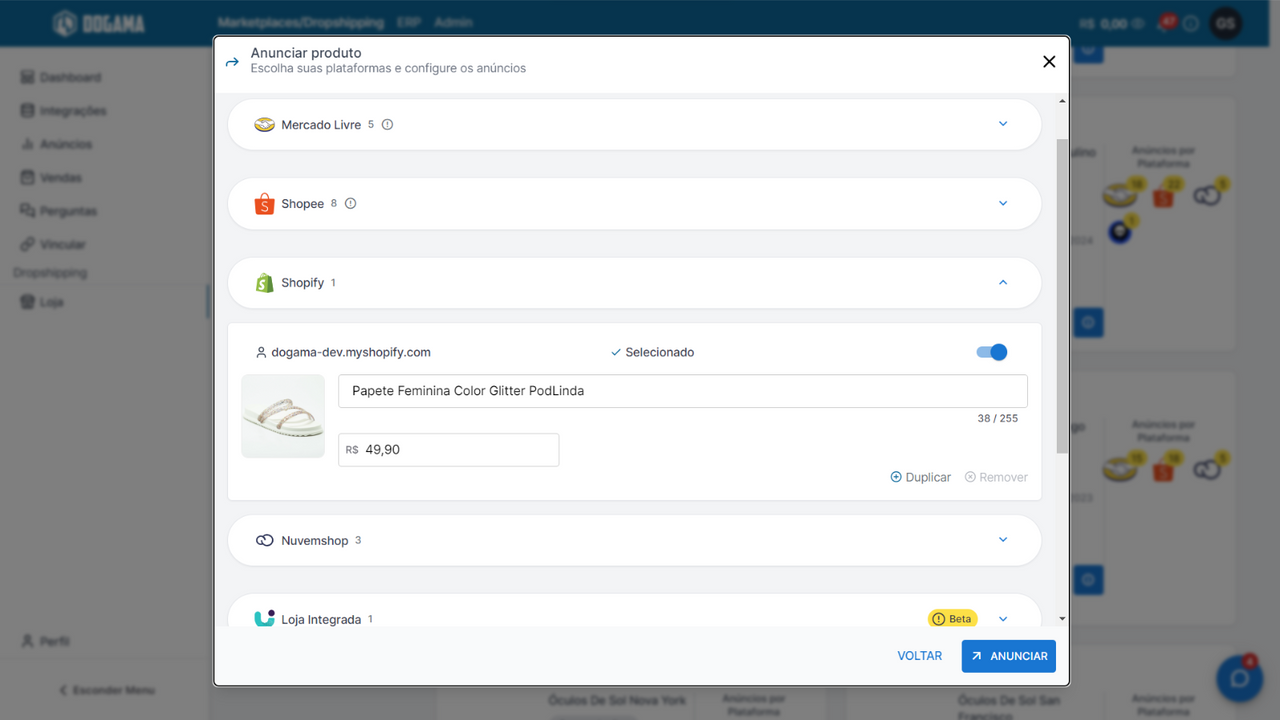Show Mercado Livre info tooltip icon
This screenshot has width=1280, height=720.
tap(387, 125)
